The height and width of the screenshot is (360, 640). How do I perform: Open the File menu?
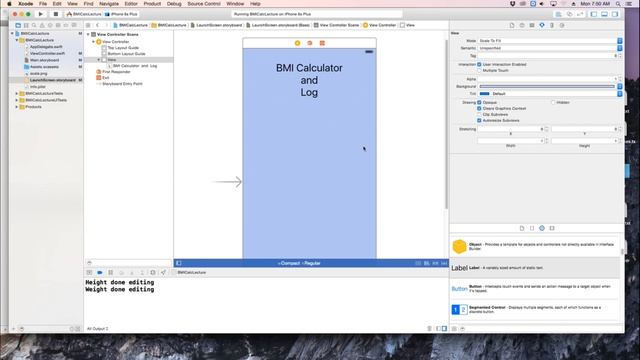[x=43, y=4]
